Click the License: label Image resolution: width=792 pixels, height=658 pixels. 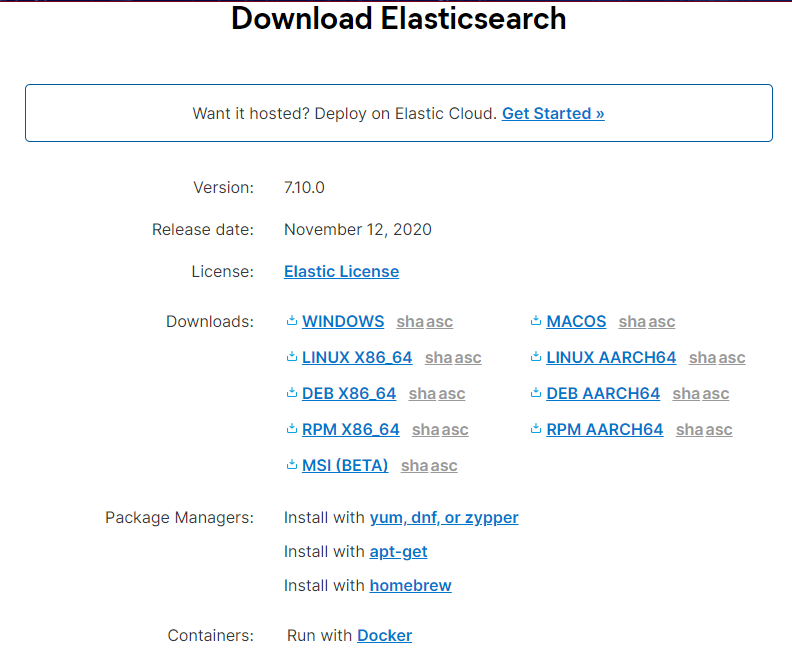(223, 272)
